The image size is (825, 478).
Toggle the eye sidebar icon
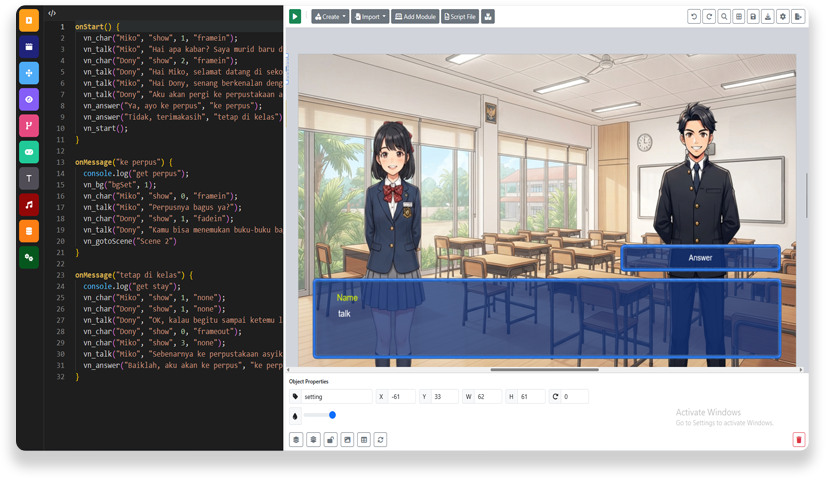pyautogui.click(x=29, y=99)
